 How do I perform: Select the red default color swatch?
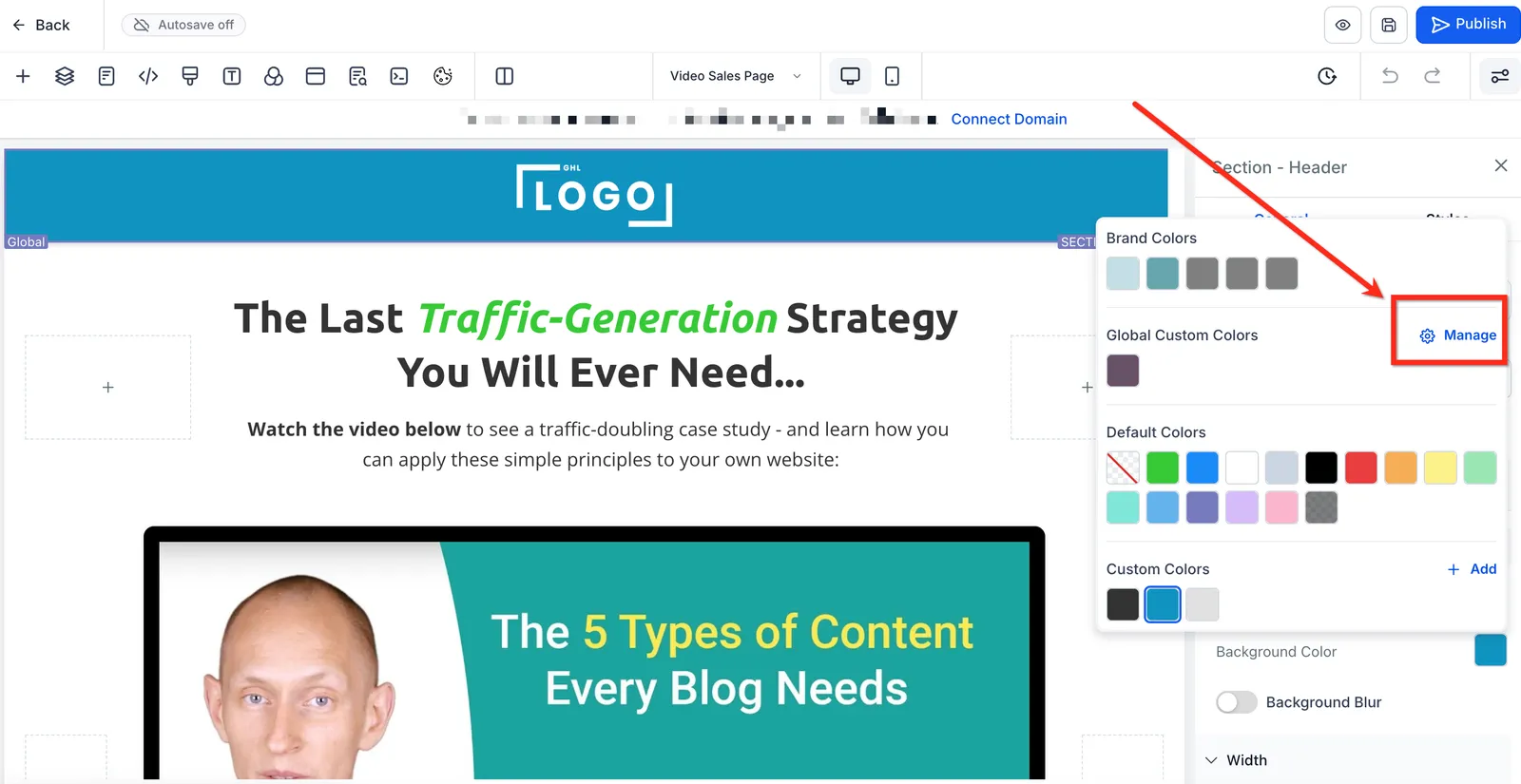click(1360, 468)
